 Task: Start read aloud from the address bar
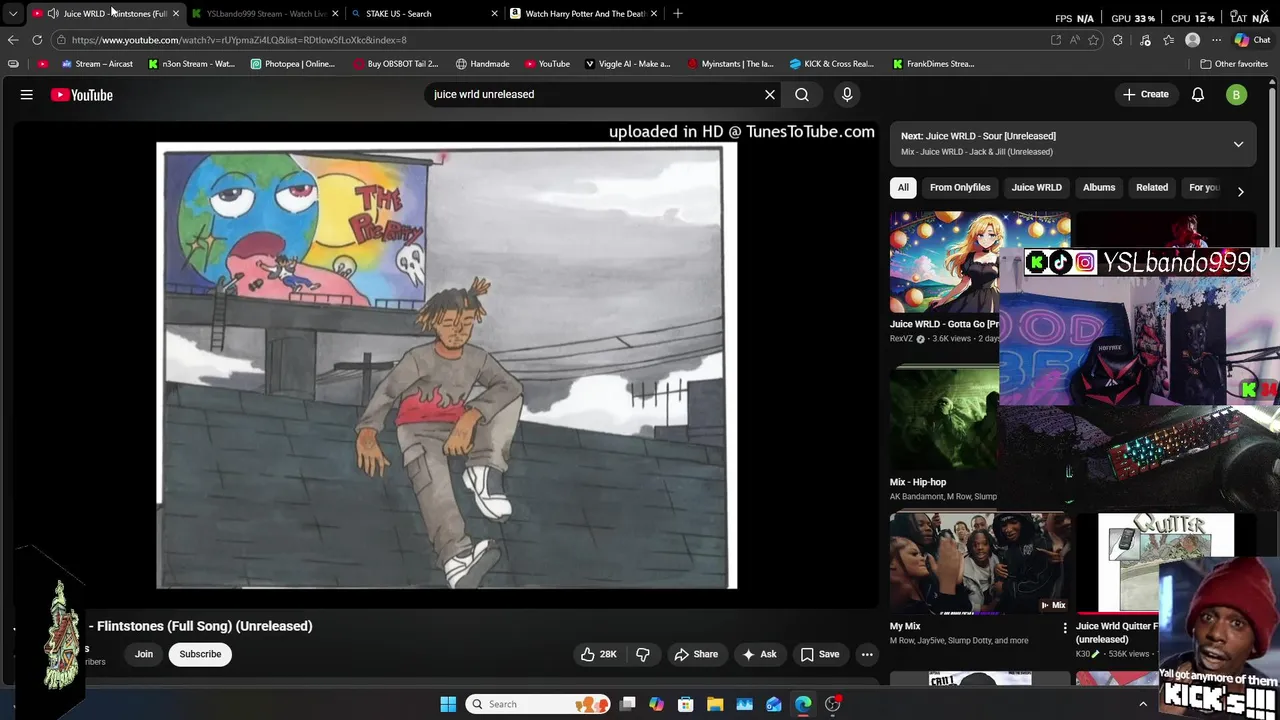pyautogui.click(x=1074, y=40)
